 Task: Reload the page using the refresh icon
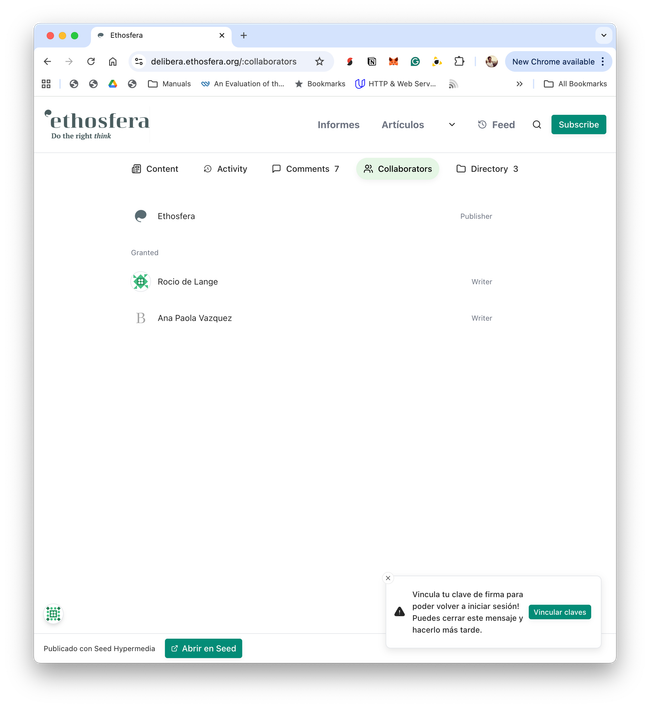pos(91,61)
